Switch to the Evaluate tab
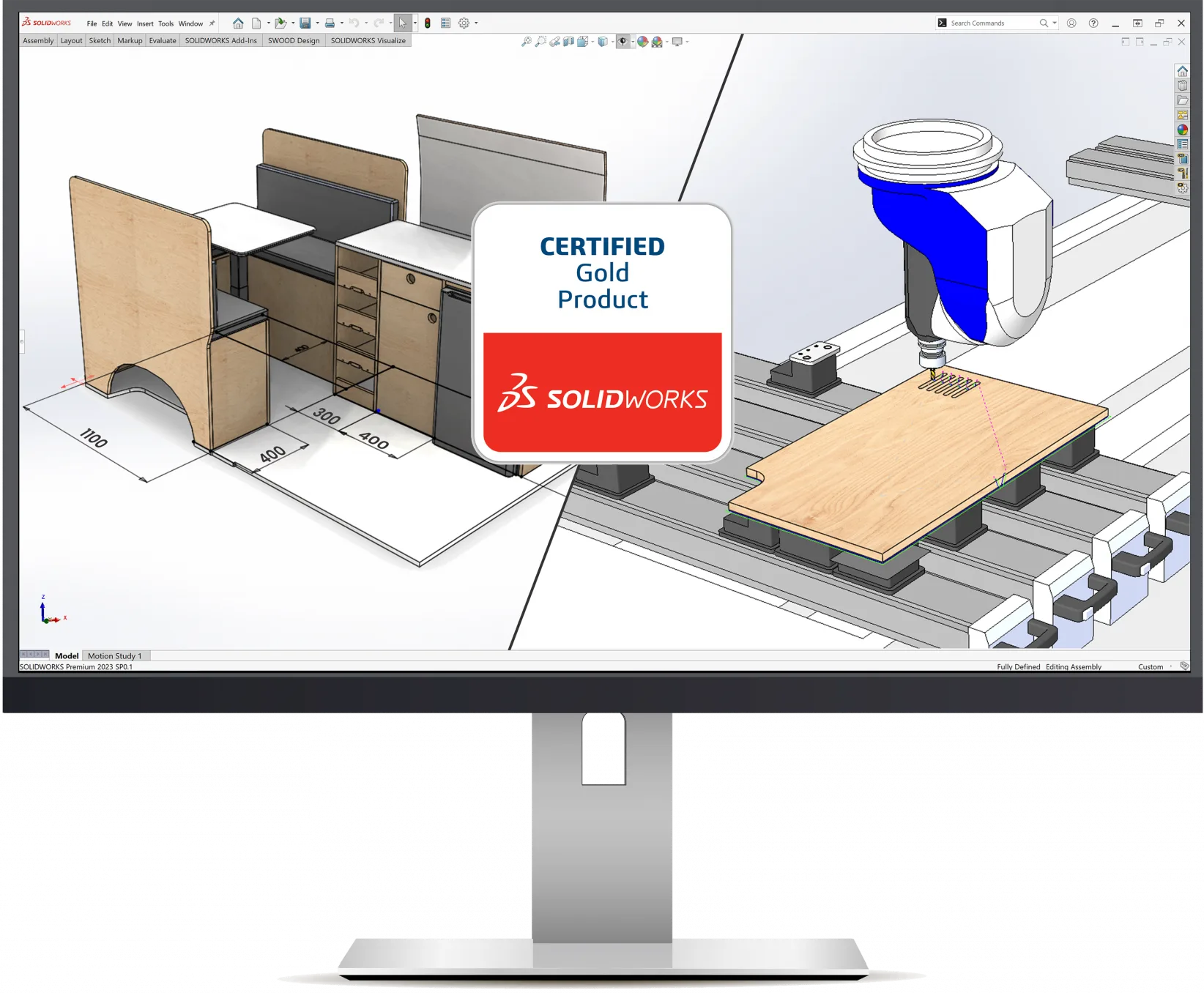This screenshot has width=1204, height=993. [x=163, y=41]
